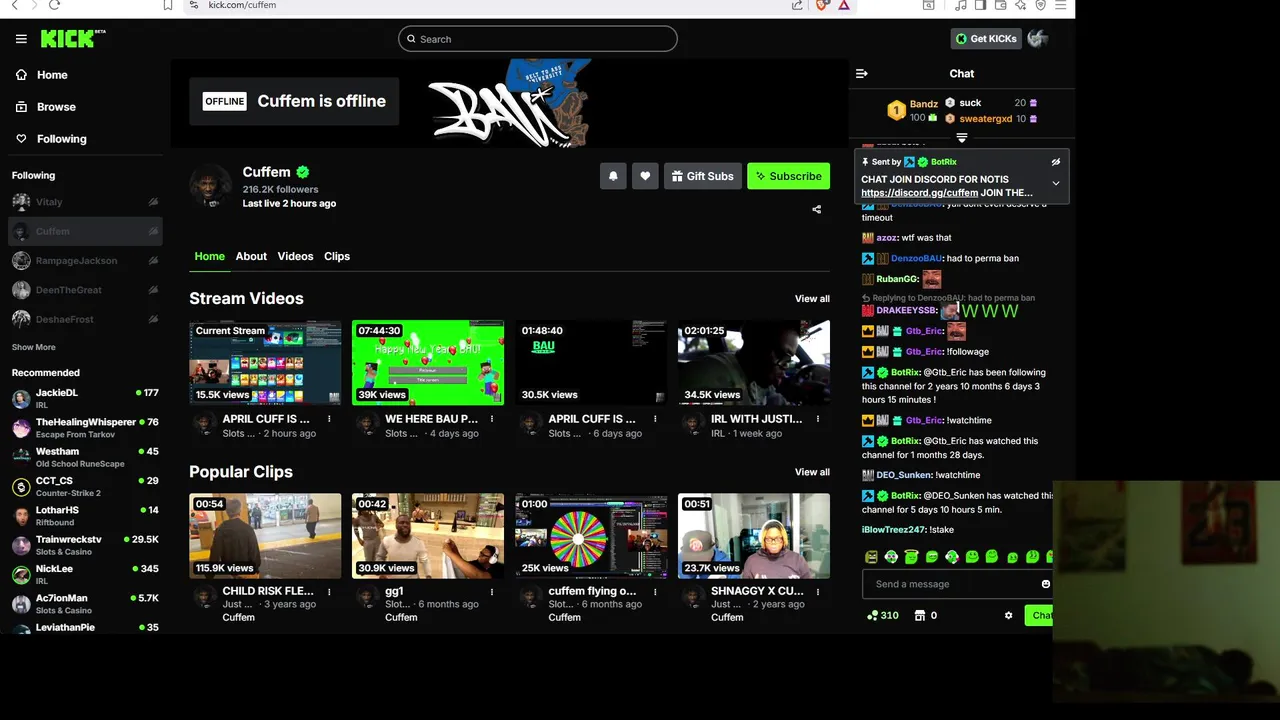Image resolution: width=1280 pixels, height=720 pixels.
Task: Toggle the notification bell for Cuffem
Action: (x=613, y=176)
